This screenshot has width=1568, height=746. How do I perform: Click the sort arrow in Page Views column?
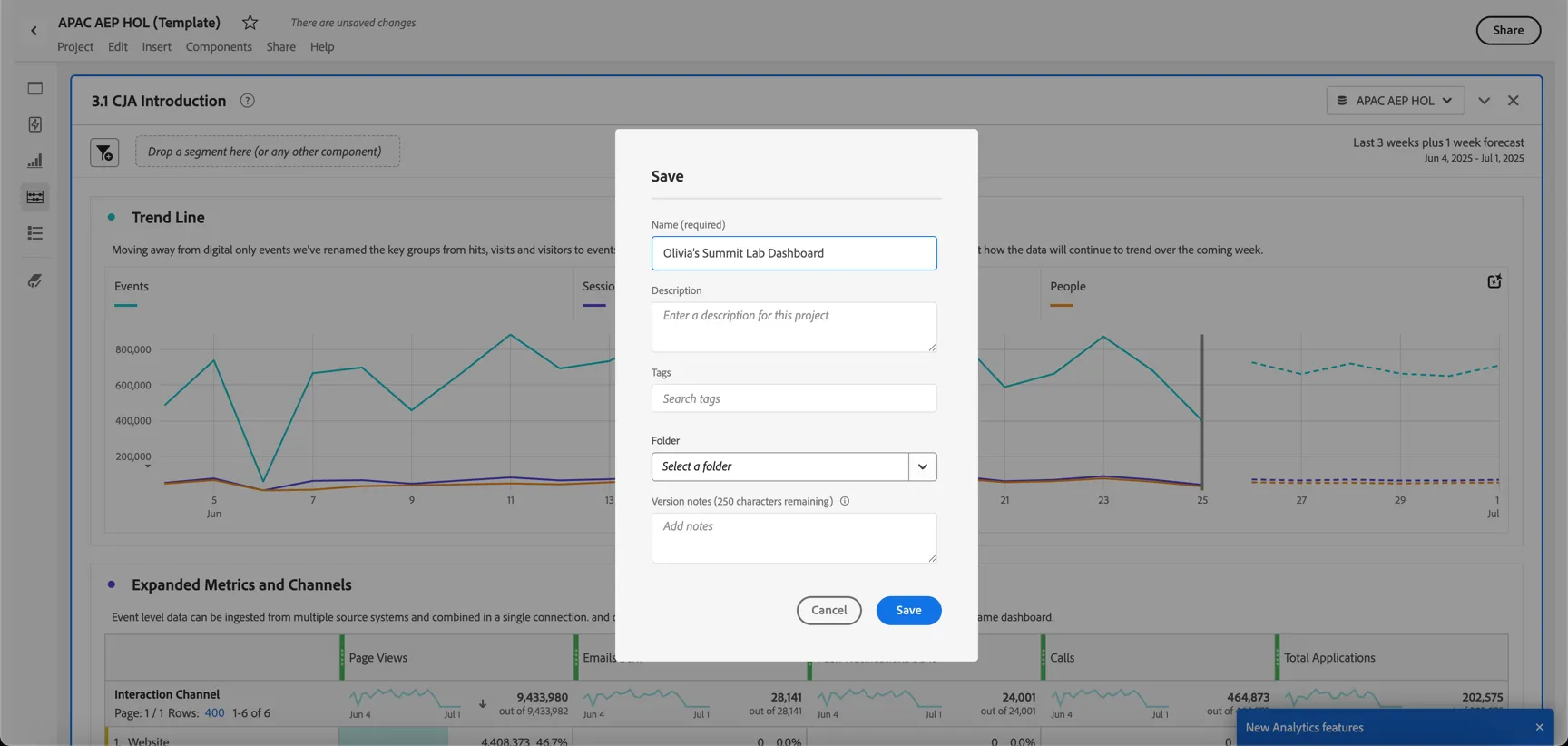click(483, 703)
